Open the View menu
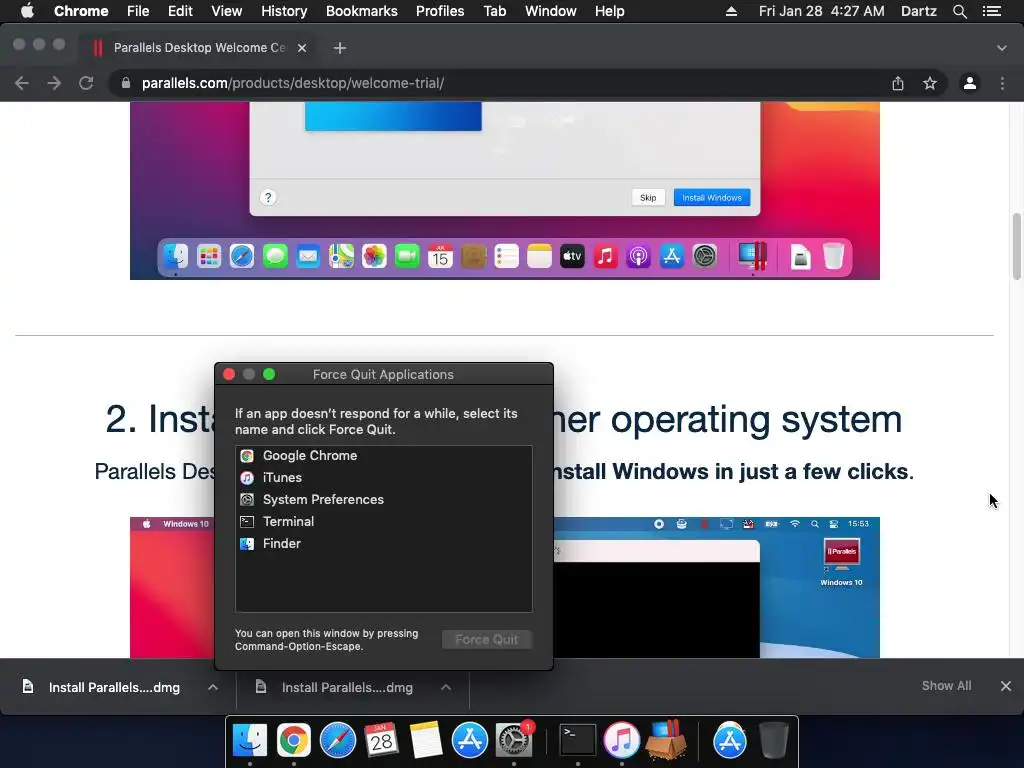Screen dimensions: 1024x768 (227, 11)
